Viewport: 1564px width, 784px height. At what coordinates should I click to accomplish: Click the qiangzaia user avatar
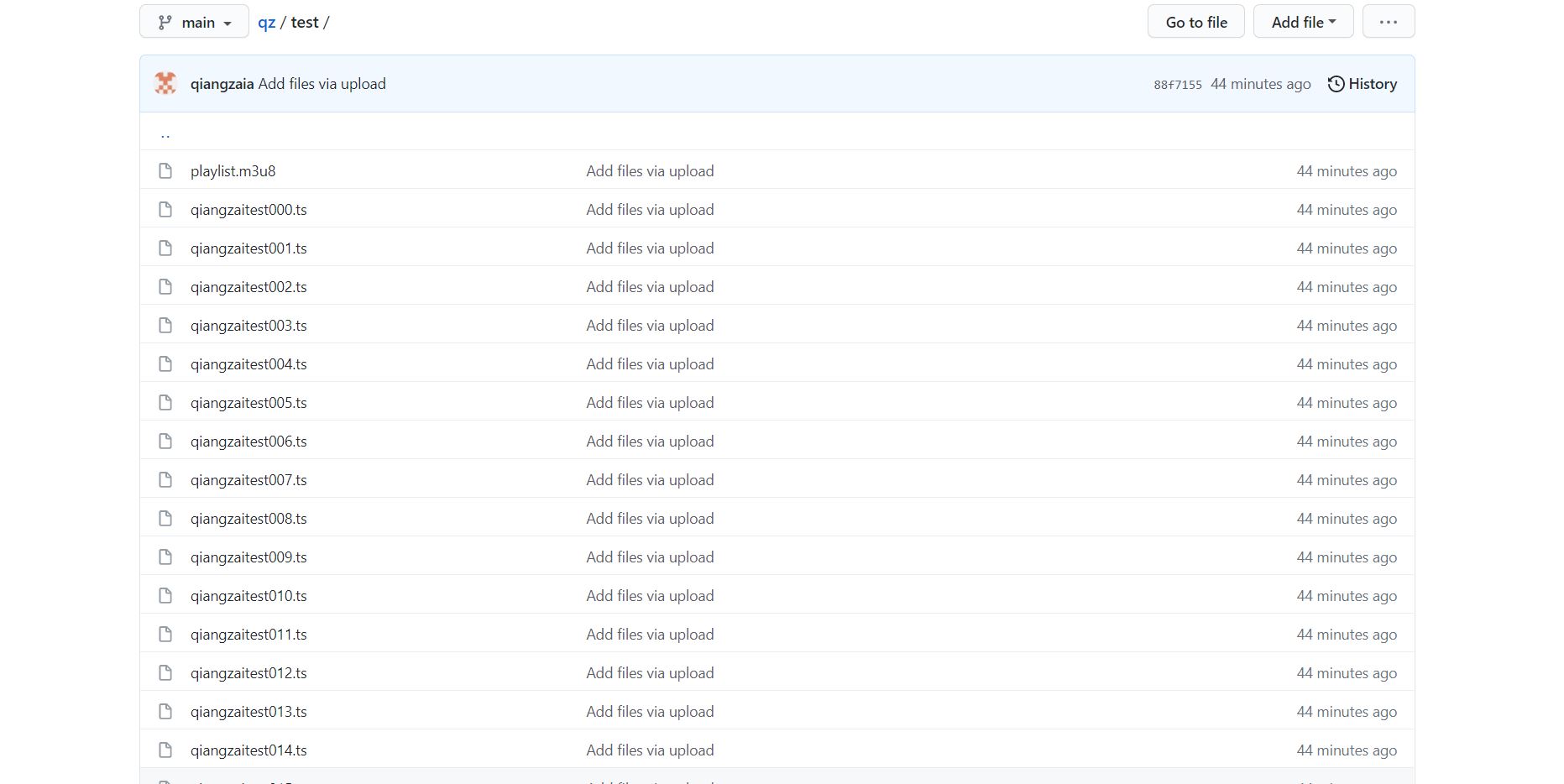pyautogui.click(x=165, y=84)
